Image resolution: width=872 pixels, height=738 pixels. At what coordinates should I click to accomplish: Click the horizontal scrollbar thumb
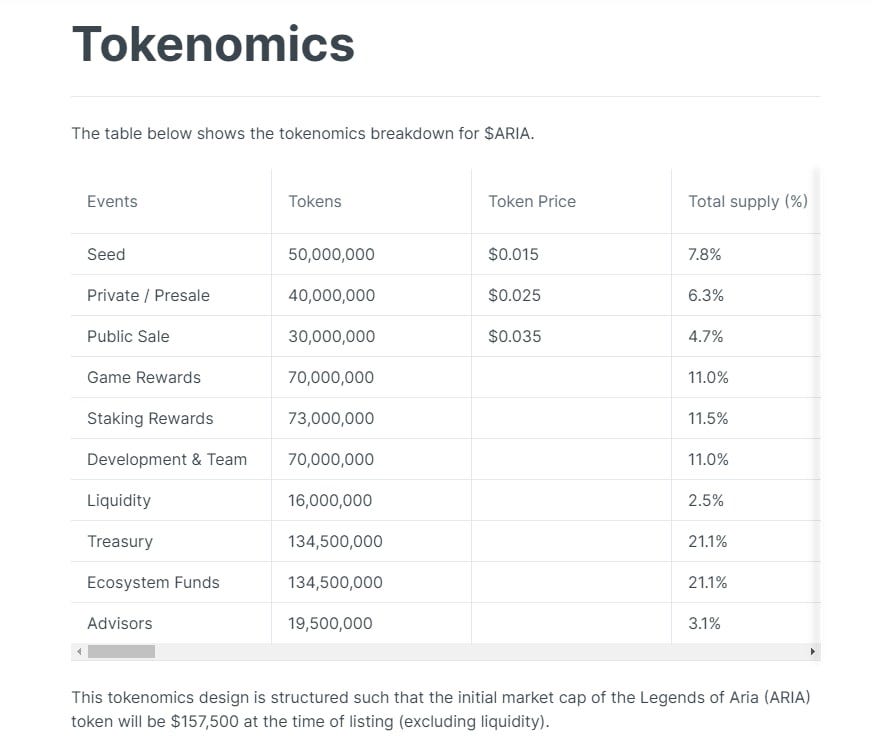click(x=121, y=651)
